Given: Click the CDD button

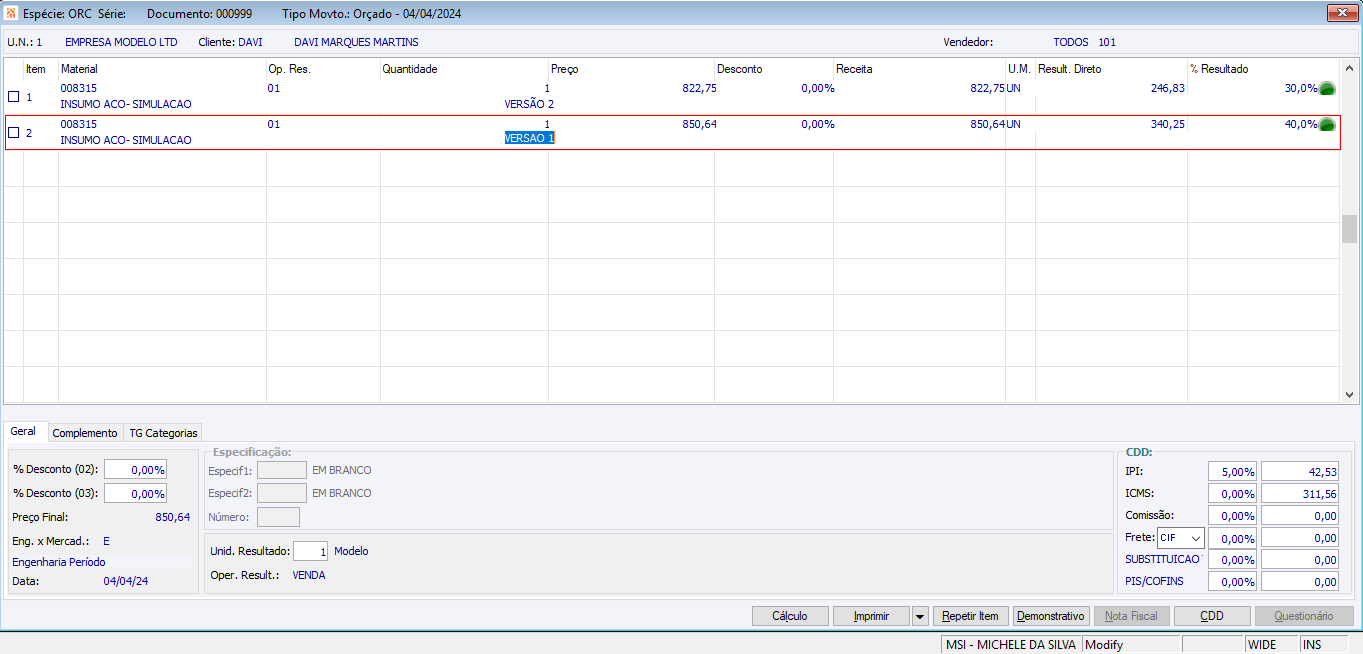Looking at the screenshot, I should pyautogui.click(x=1212, y=616).
